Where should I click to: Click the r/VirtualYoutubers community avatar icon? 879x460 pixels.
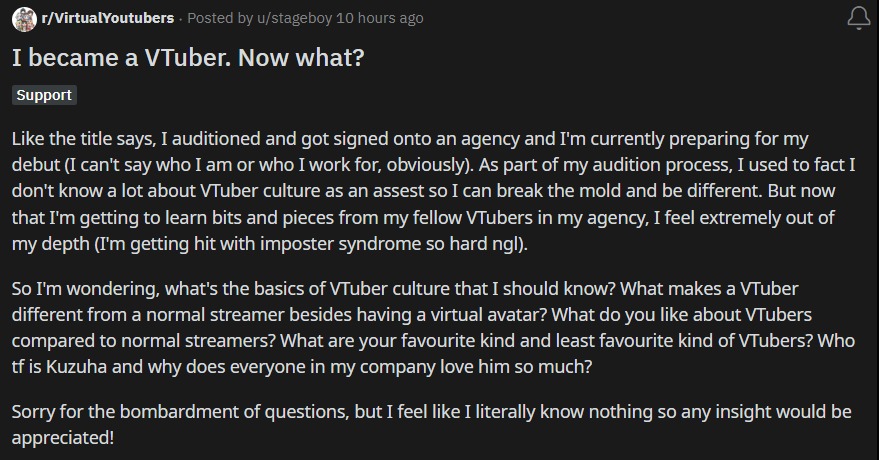[x=24, y=19]
